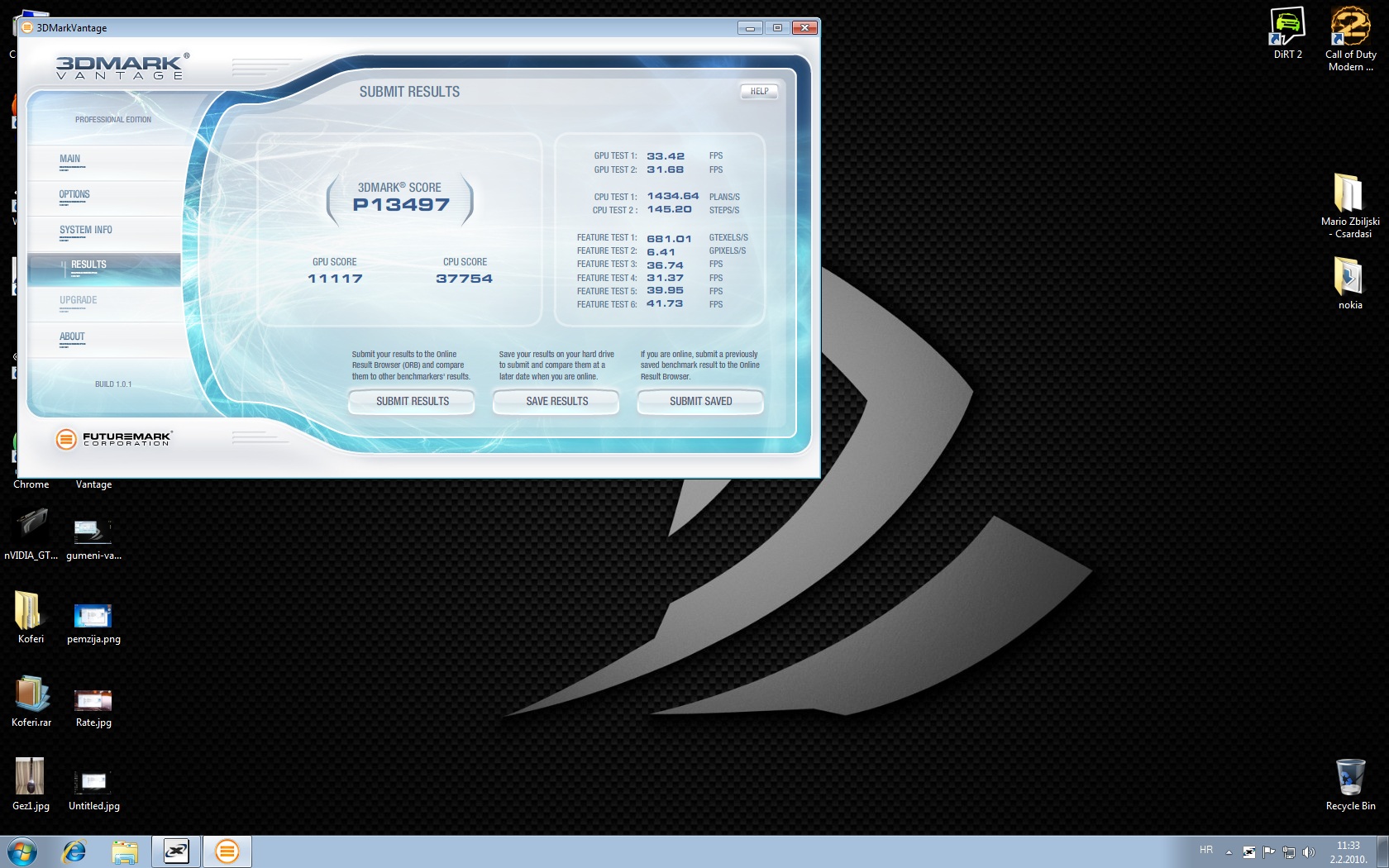Select the Gez1.jpg file icon

(31, 785)
